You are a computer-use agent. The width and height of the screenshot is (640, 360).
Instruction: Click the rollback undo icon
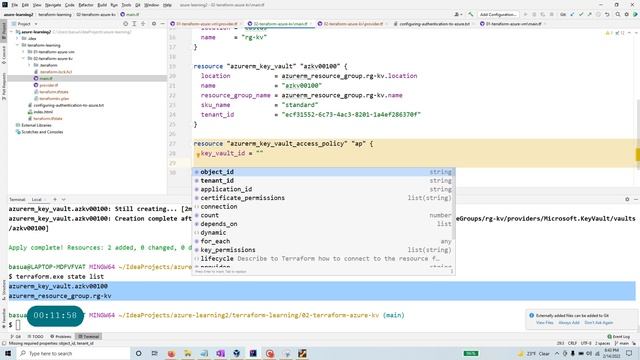pyautogui.click(x=607, y=14)
